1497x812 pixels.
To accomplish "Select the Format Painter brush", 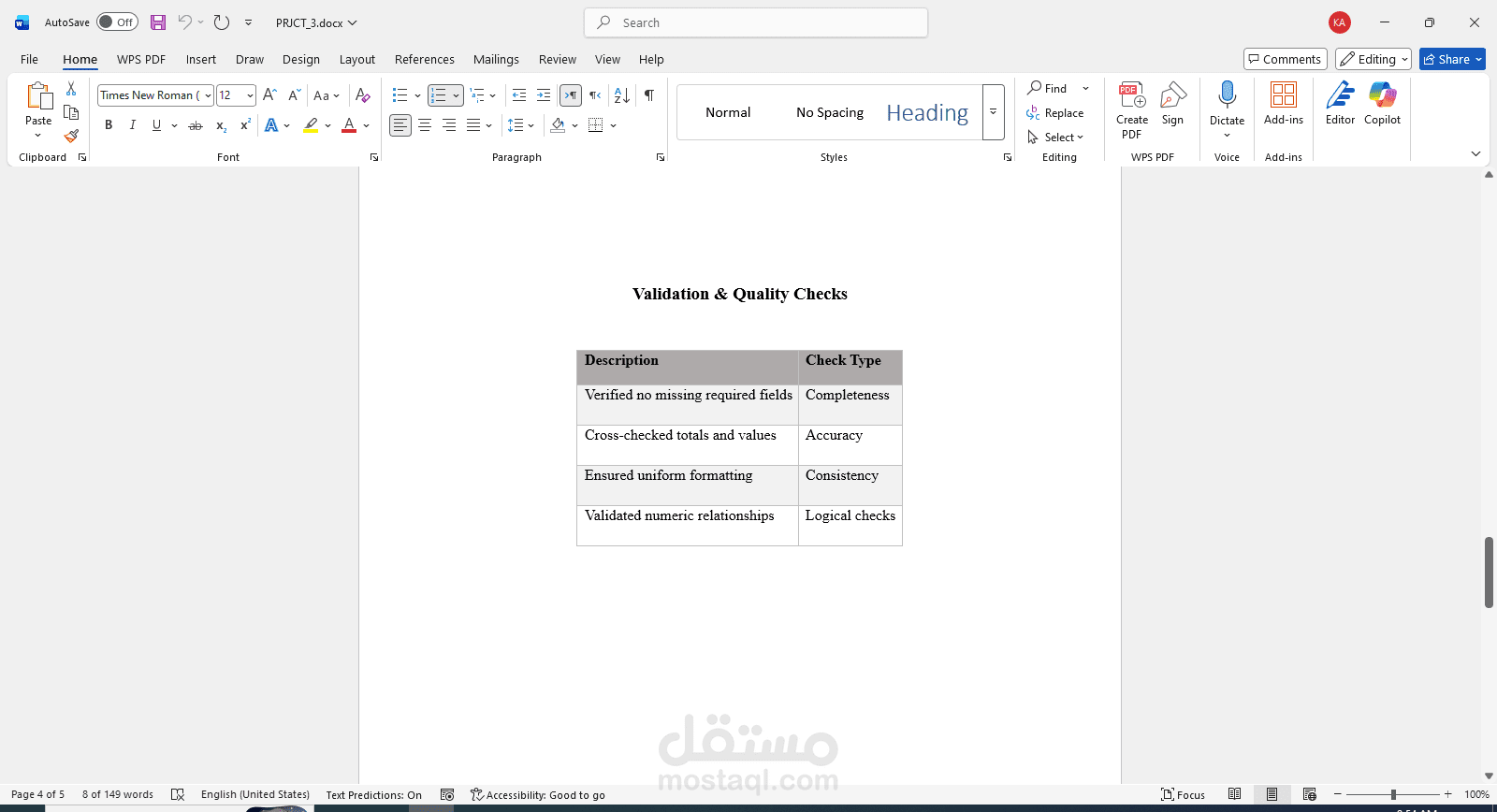I will point(71,137).
